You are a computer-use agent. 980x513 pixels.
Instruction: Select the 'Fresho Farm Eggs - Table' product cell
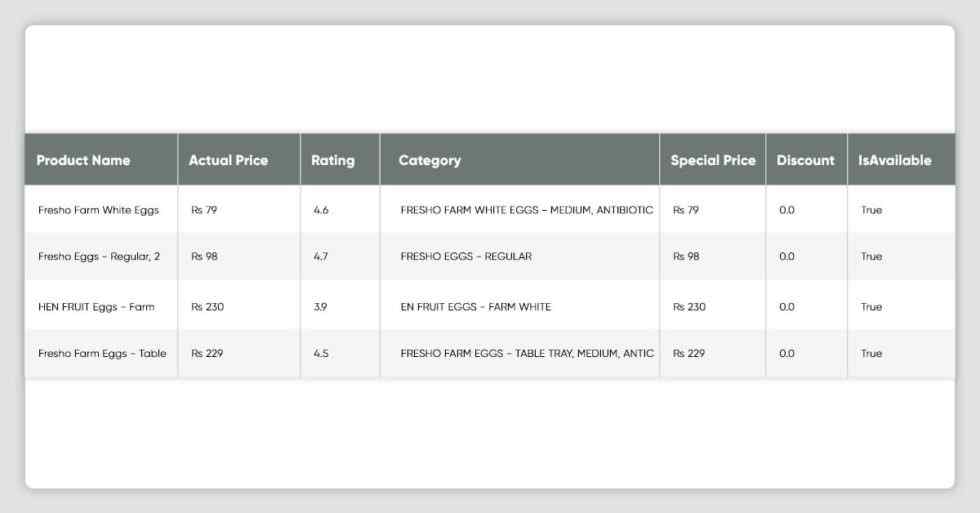pos(102,353)
